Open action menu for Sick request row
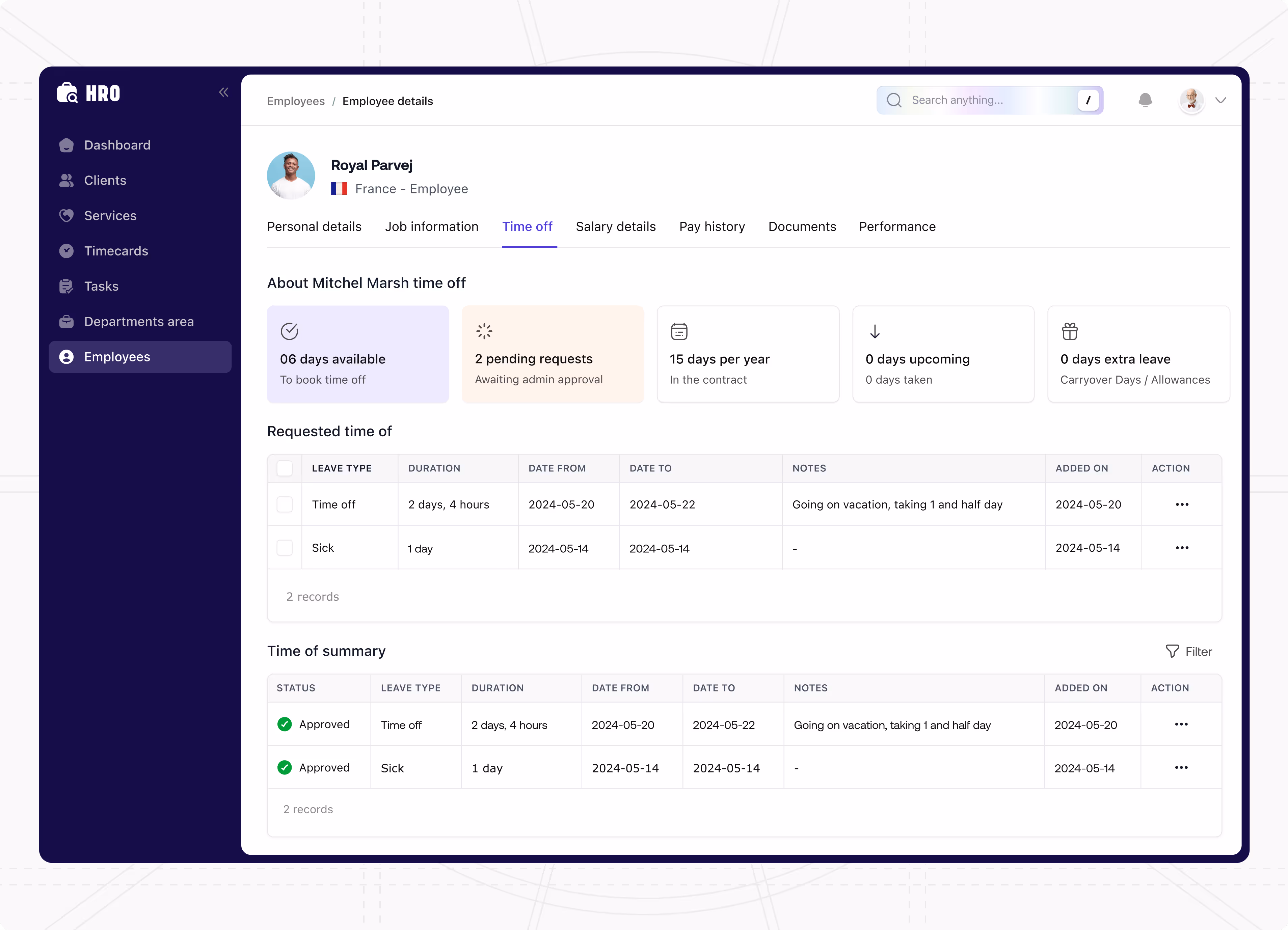The width and height of the screenshot is (1288, 930). click(x=1182, y=548)
